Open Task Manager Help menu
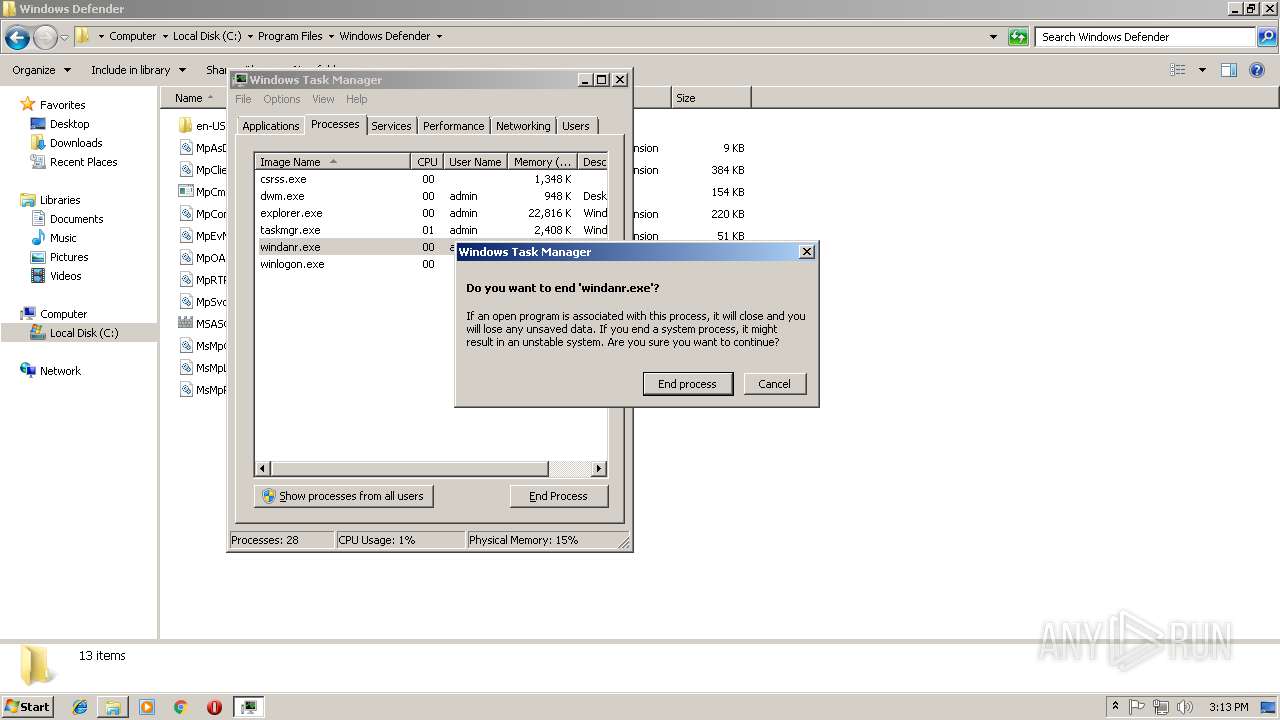 (x=357, y=99)
